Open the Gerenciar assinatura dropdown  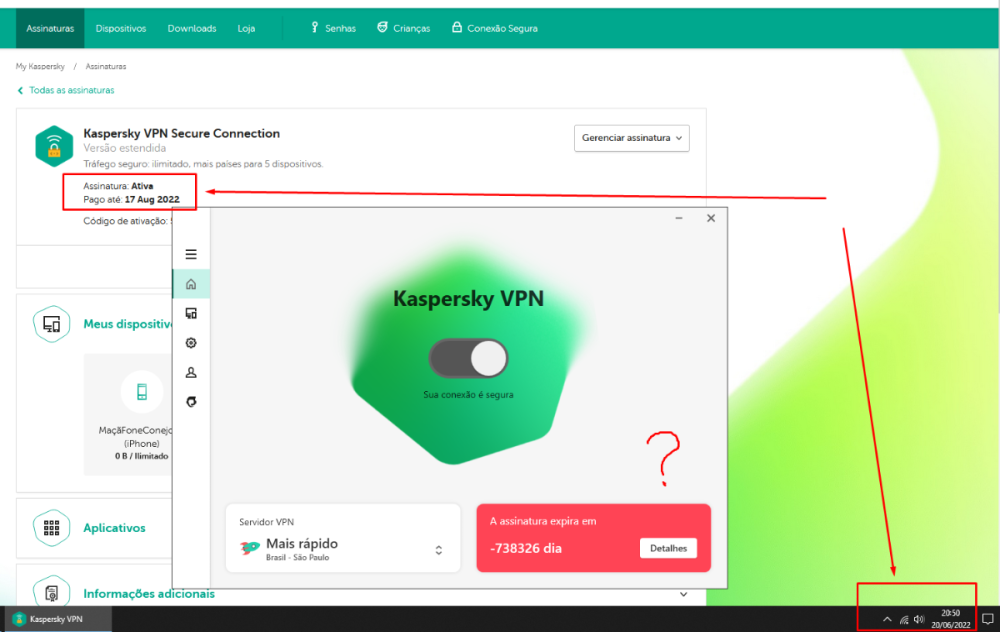pos(631,138)
